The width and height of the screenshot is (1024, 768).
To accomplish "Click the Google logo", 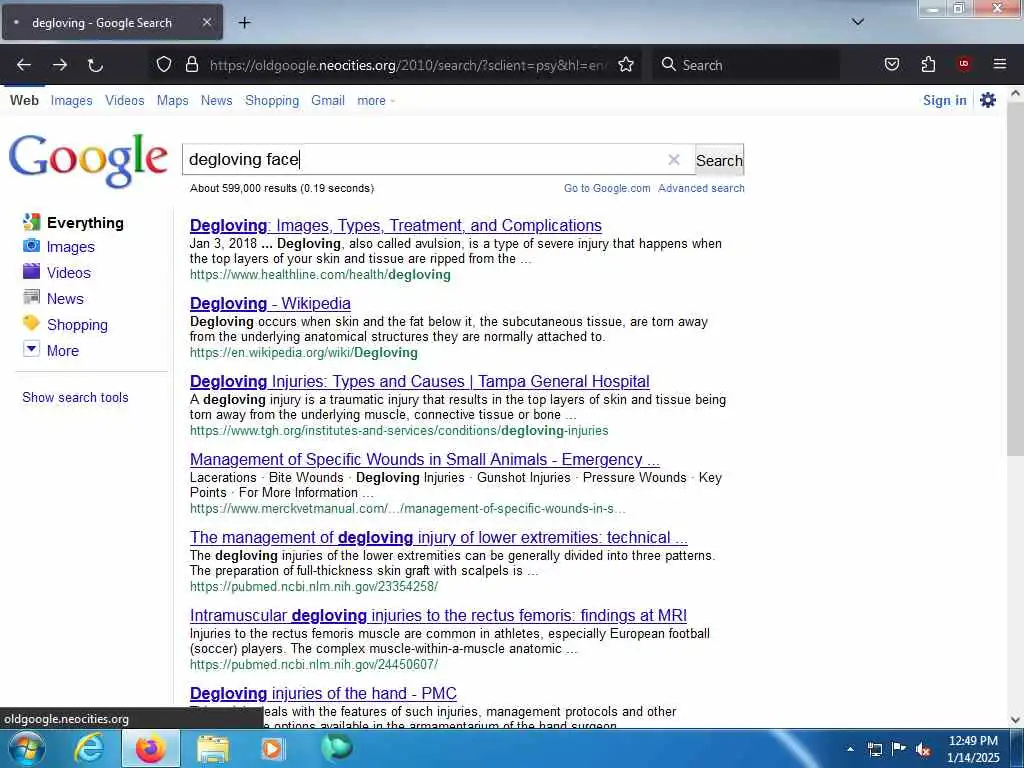I will pos(88,160).
